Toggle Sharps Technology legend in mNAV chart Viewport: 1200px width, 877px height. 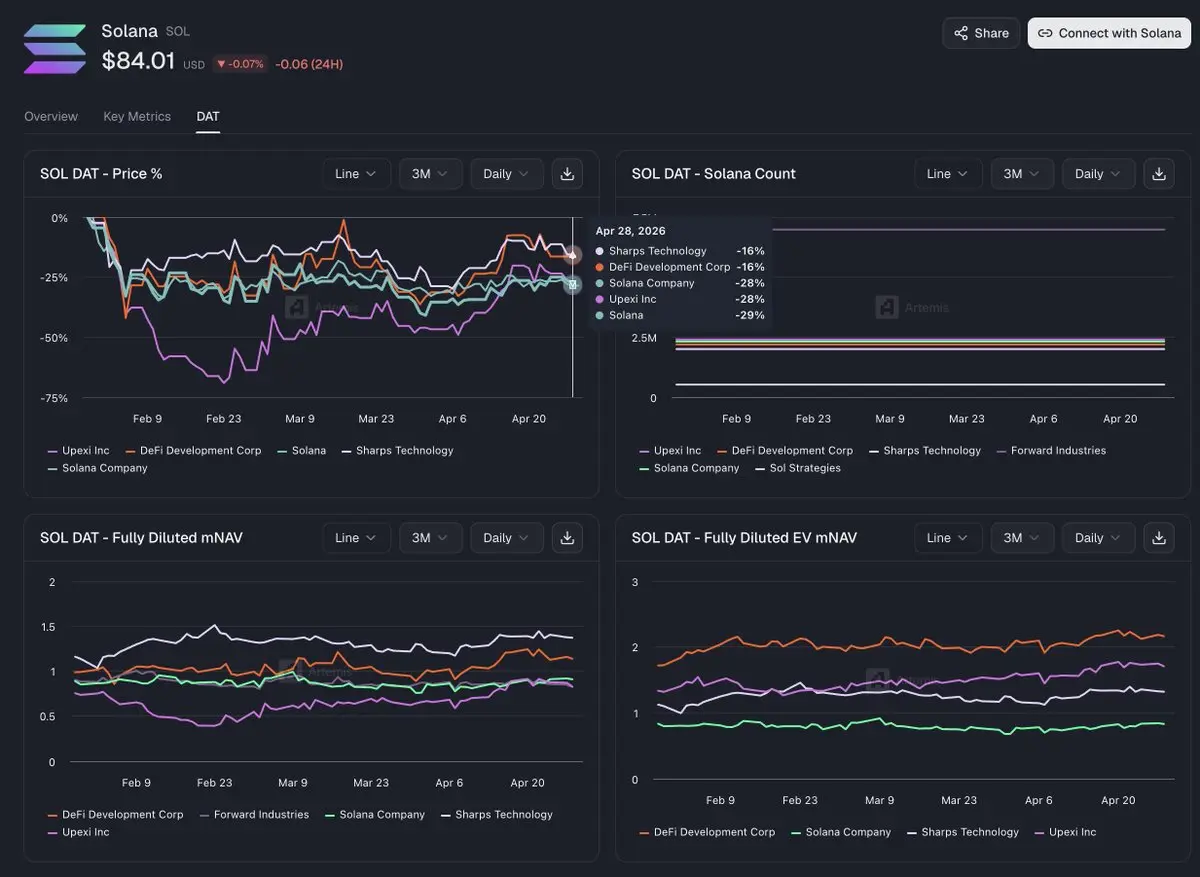pos(496,815)
